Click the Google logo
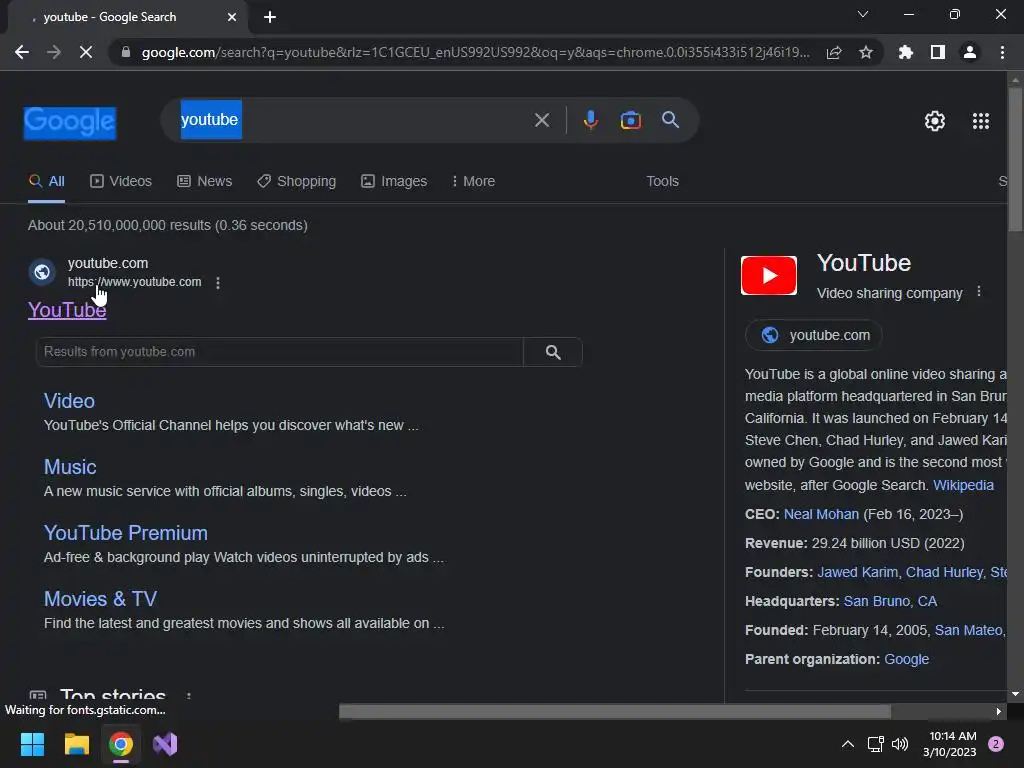1024x768 pixels. point(70,122)
